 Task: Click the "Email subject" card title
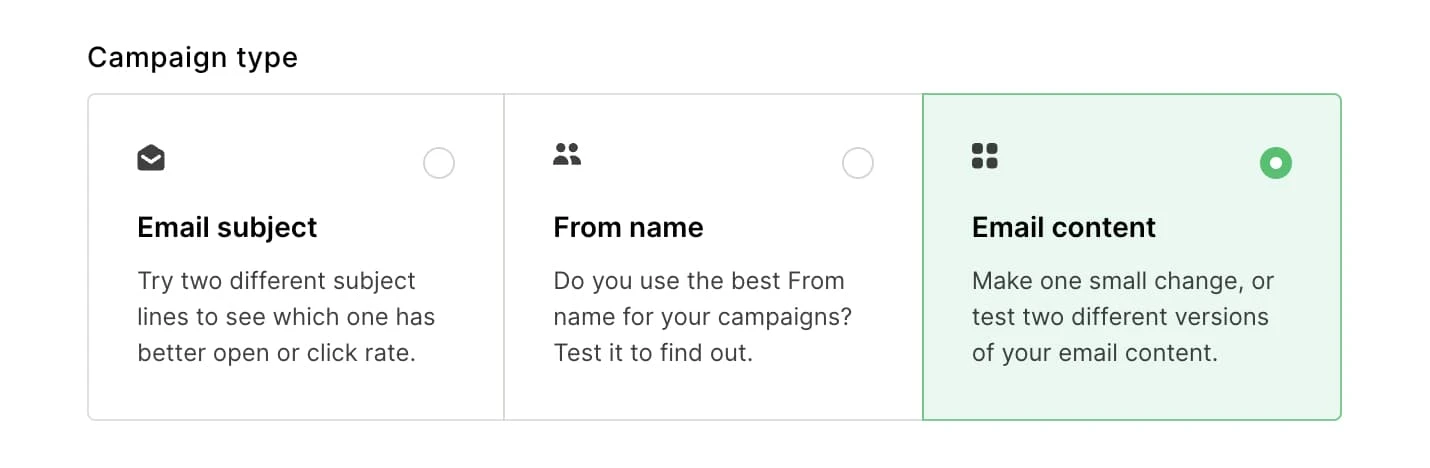pos(227,228)
